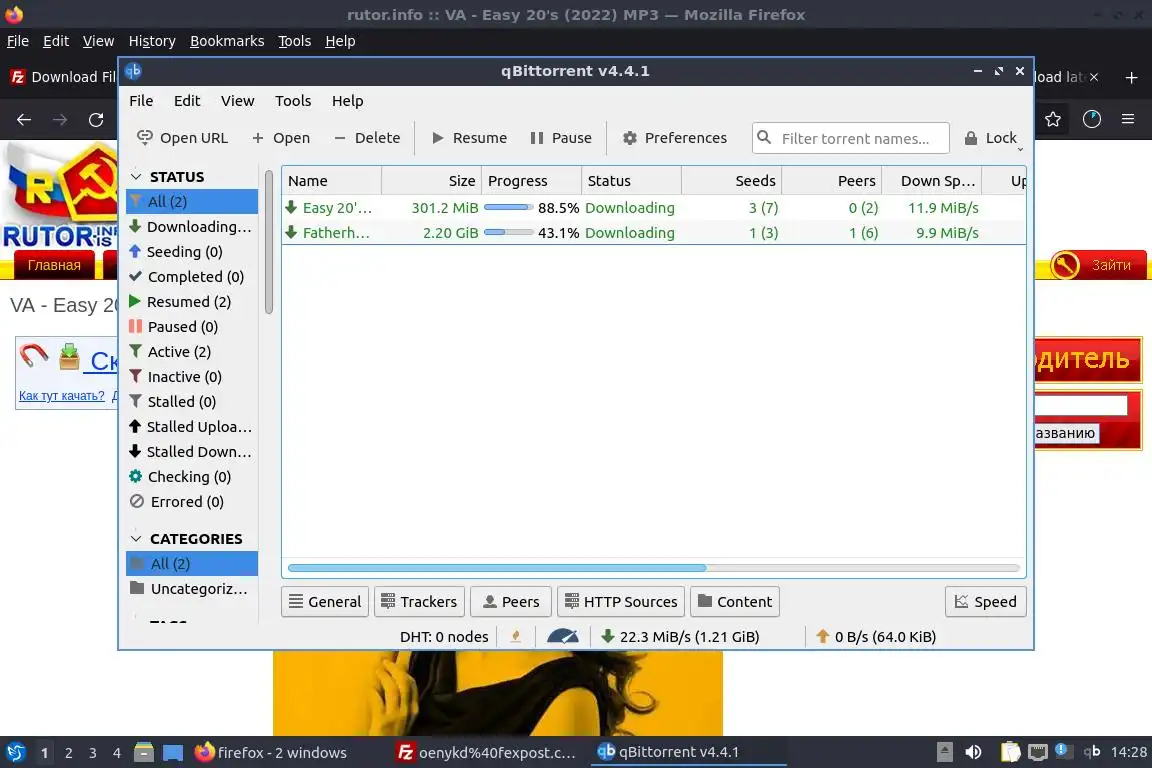The width and height of the screenshot is (1152, 768).
Task: Select All (2) under CATEGORIES
Action: tap(192, 564)
